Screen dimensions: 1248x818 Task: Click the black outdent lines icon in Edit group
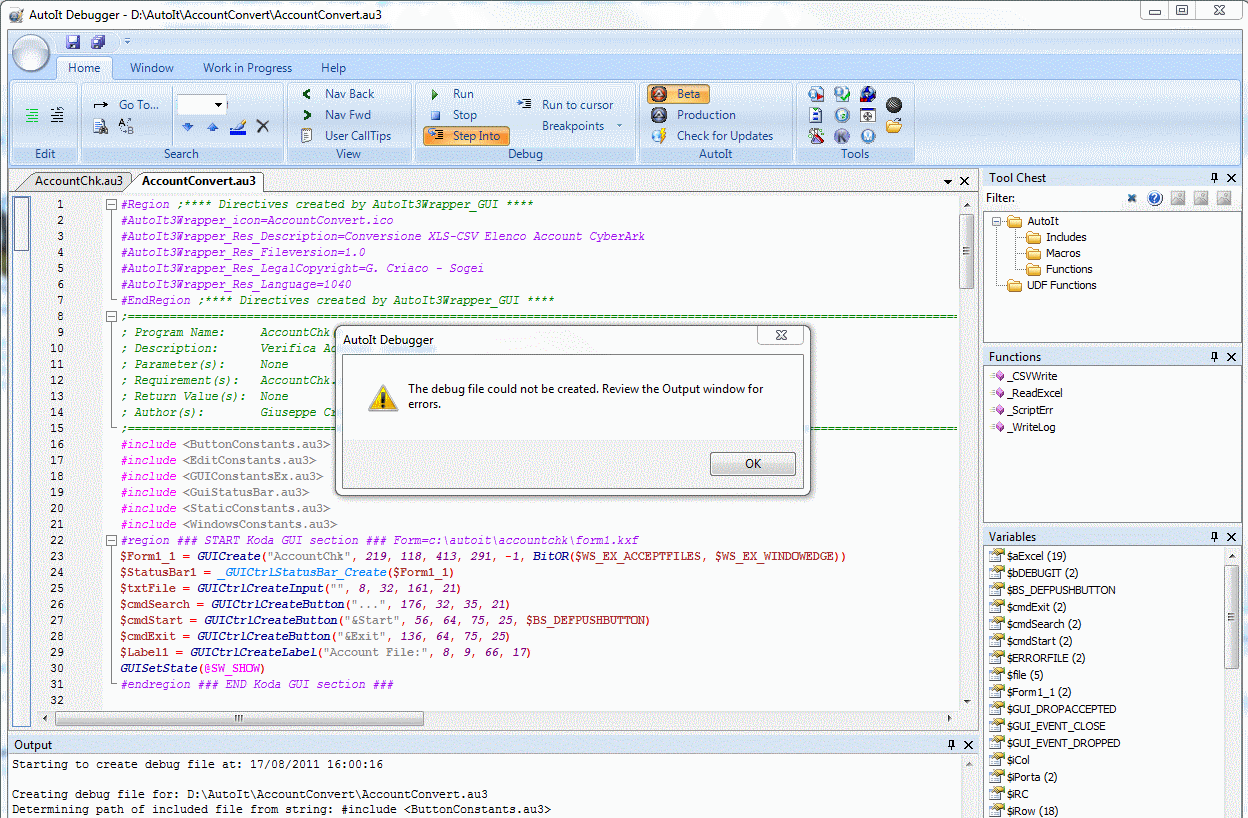click(x=58, y=115)
